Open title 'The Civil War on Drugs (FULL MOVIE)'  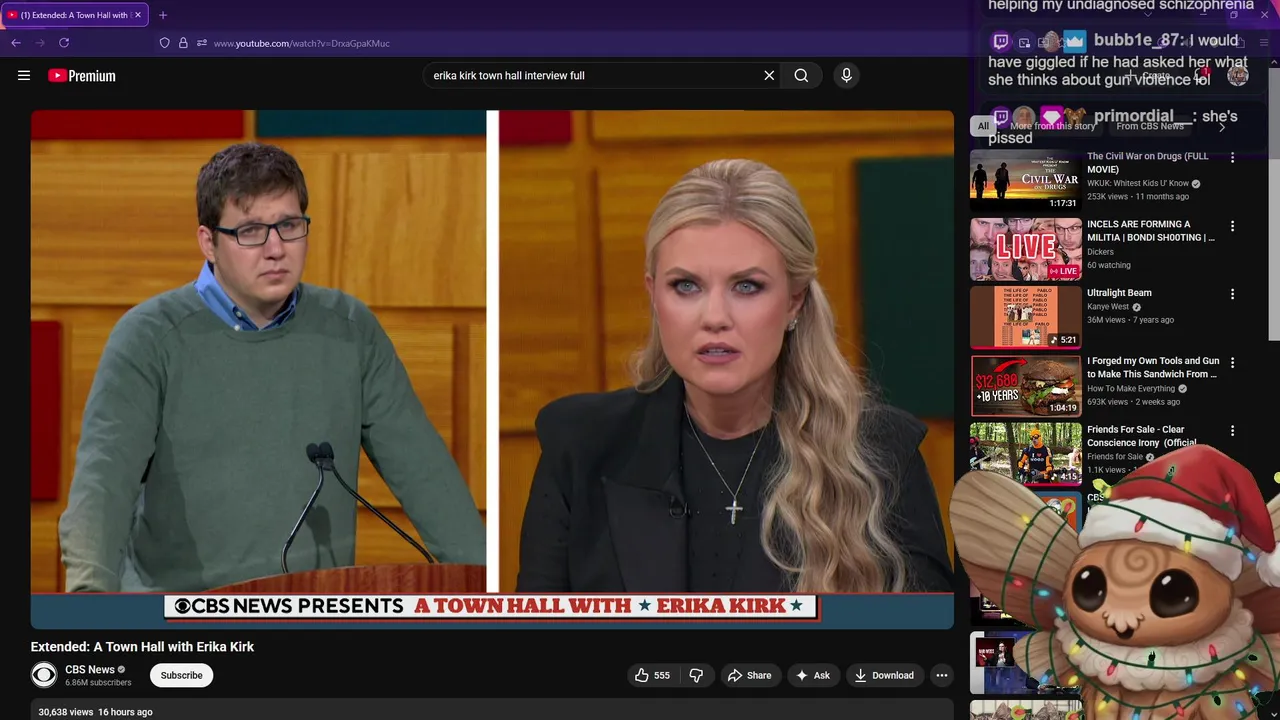click(1148, 163)
